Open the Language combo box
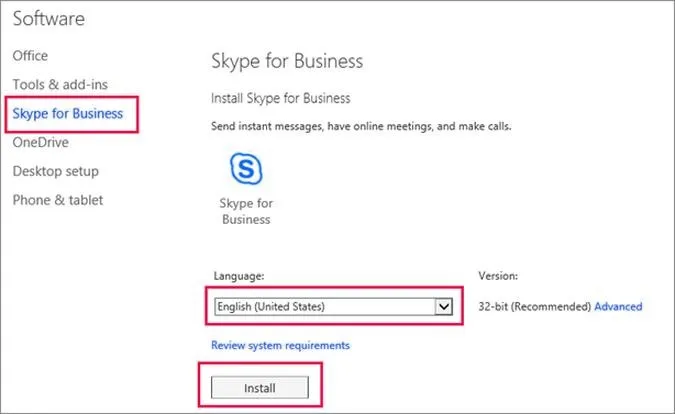This screenshot has height=414, width=675. [333, 307]
